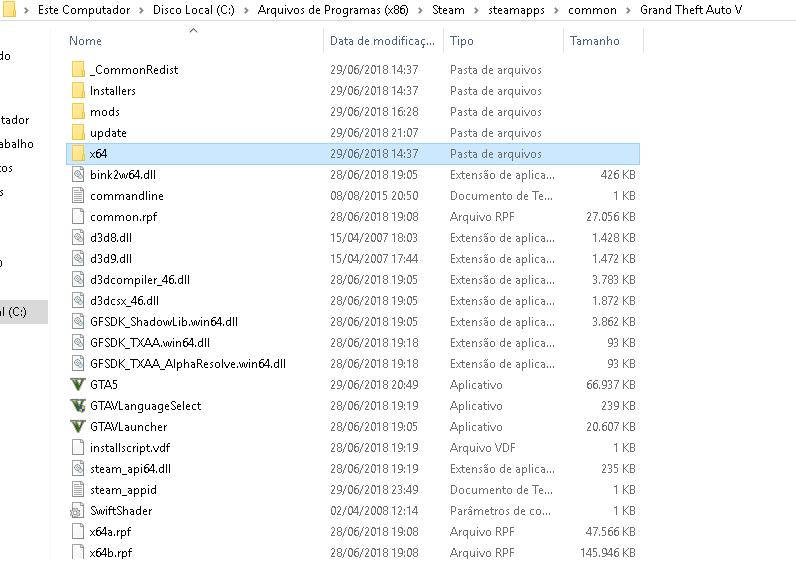Viewport: 796px width, 563px height.
Task: Click the d3d9.dll file icon
Action: pos(78,258)
